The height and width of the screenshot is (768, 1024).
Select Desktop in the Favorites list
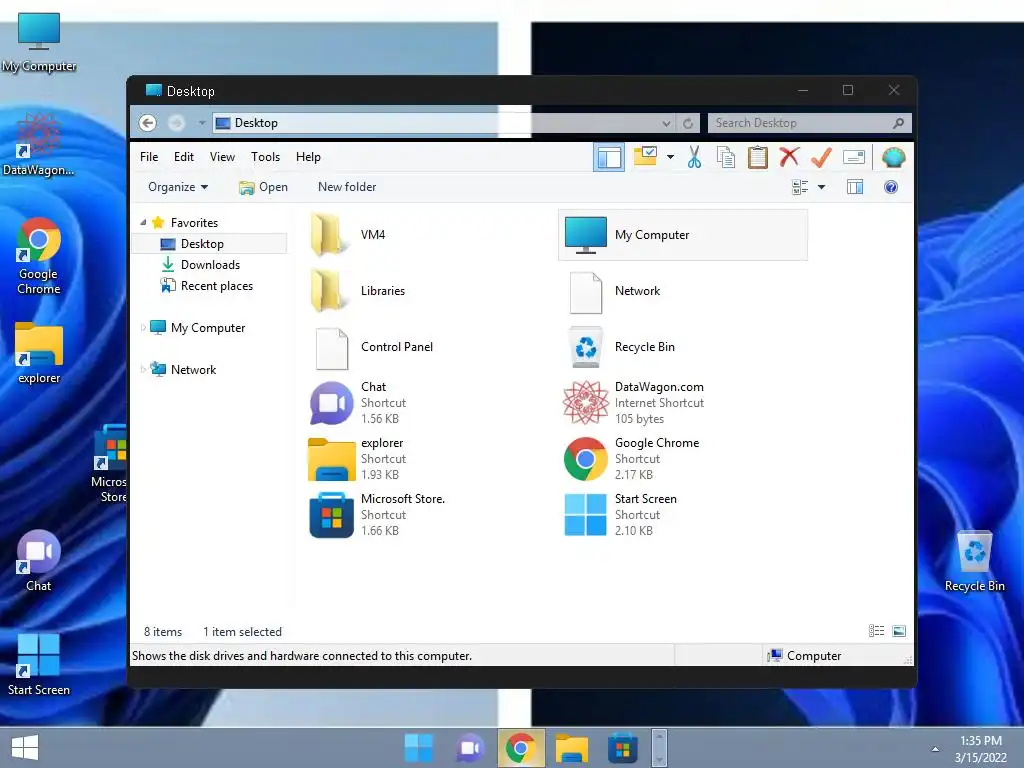(209, 244)
